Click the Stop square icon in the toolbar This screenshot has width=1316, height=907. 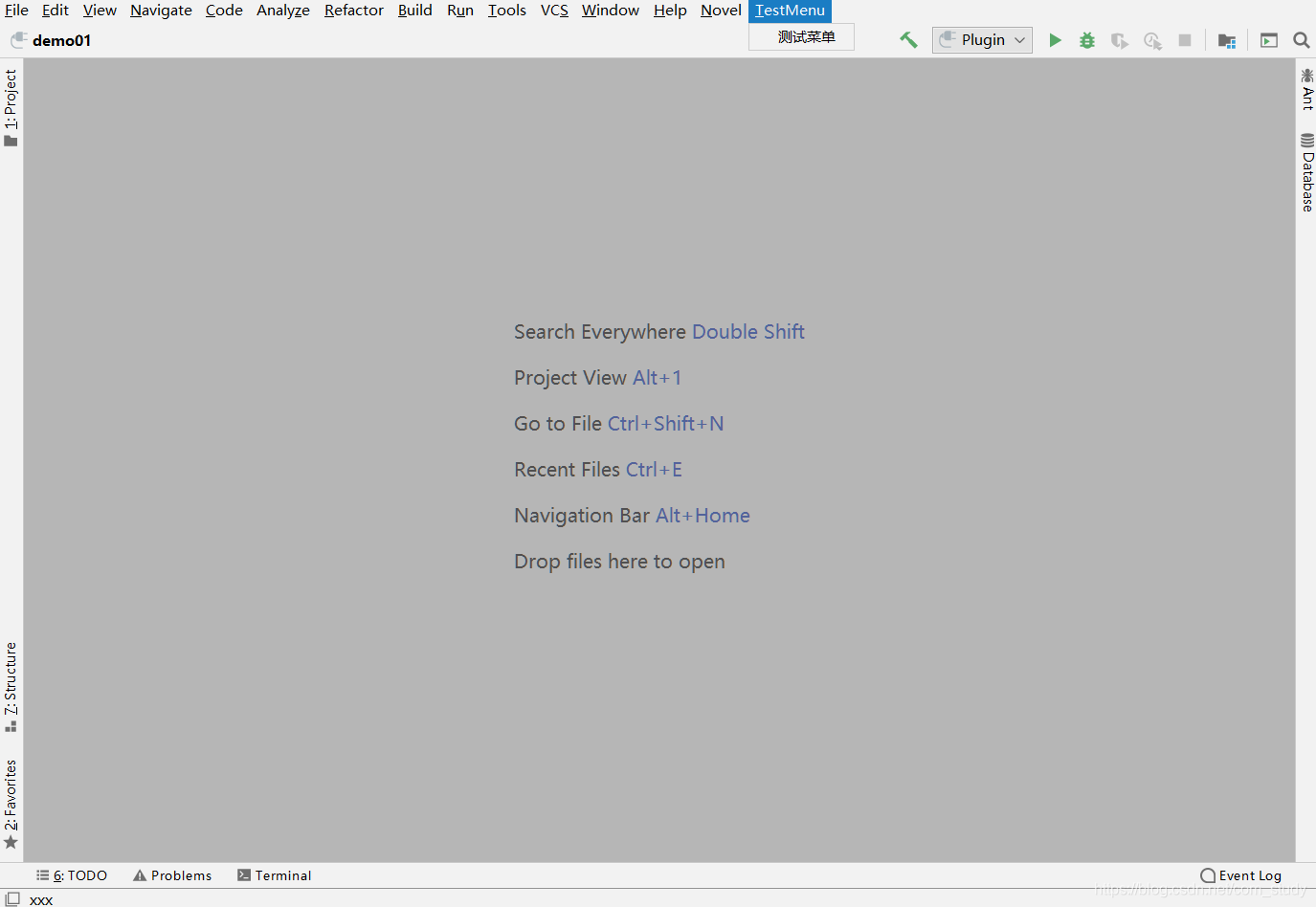1185,40
